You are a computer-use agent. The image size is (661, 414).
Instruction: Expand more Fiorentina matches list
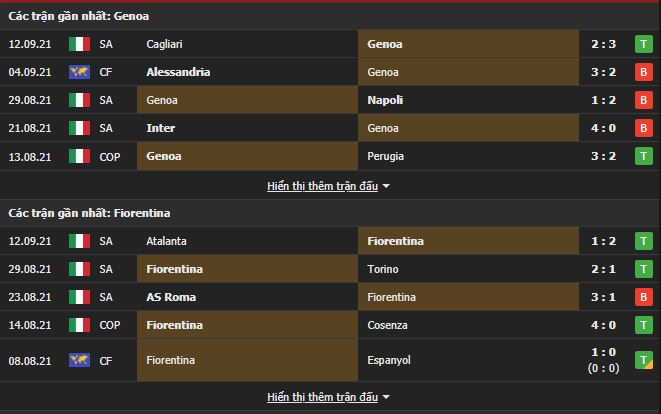tap(329, 397)
